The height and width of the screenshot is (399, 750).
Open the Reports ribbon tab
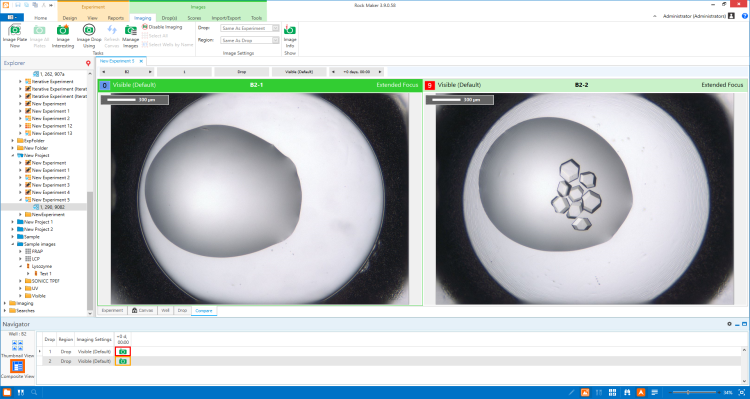[x=115, y=18]
